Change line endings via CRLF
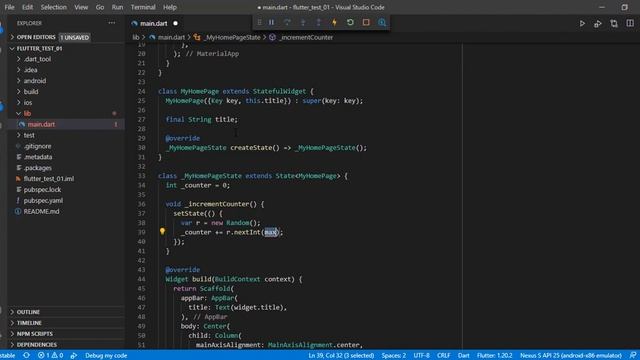The image size is (640, 360). (x=443, y=356)
